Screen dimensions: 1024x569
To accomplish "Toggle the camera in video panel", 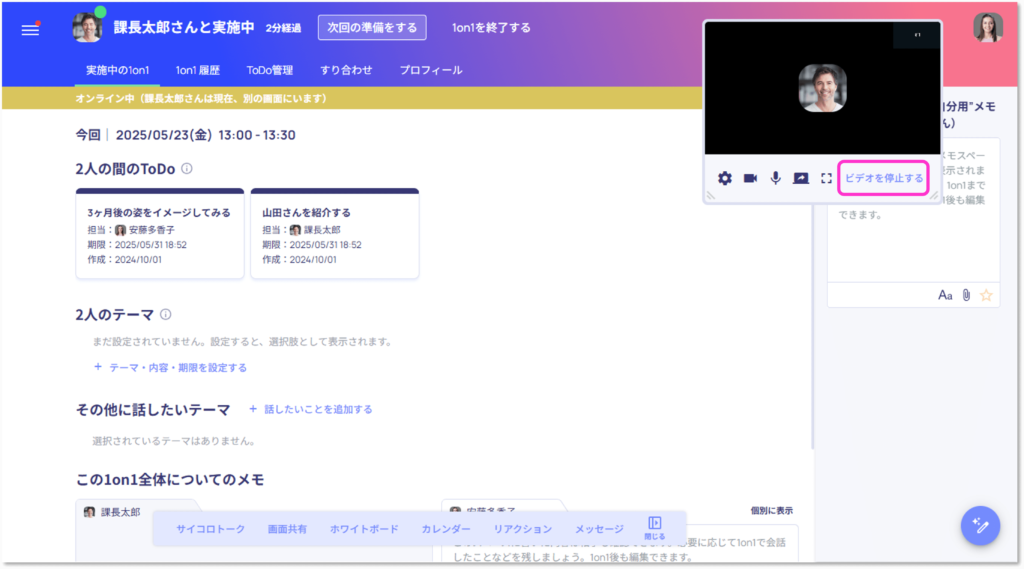I will (x=750, y=178).
